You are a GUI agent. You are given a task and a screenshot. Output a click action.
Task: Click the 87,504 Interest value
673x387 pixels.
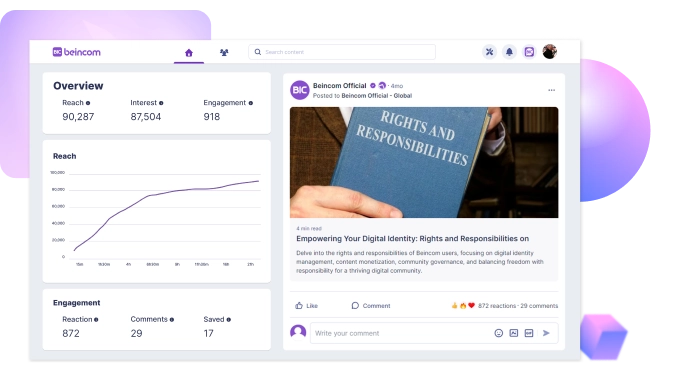point(146,117)
